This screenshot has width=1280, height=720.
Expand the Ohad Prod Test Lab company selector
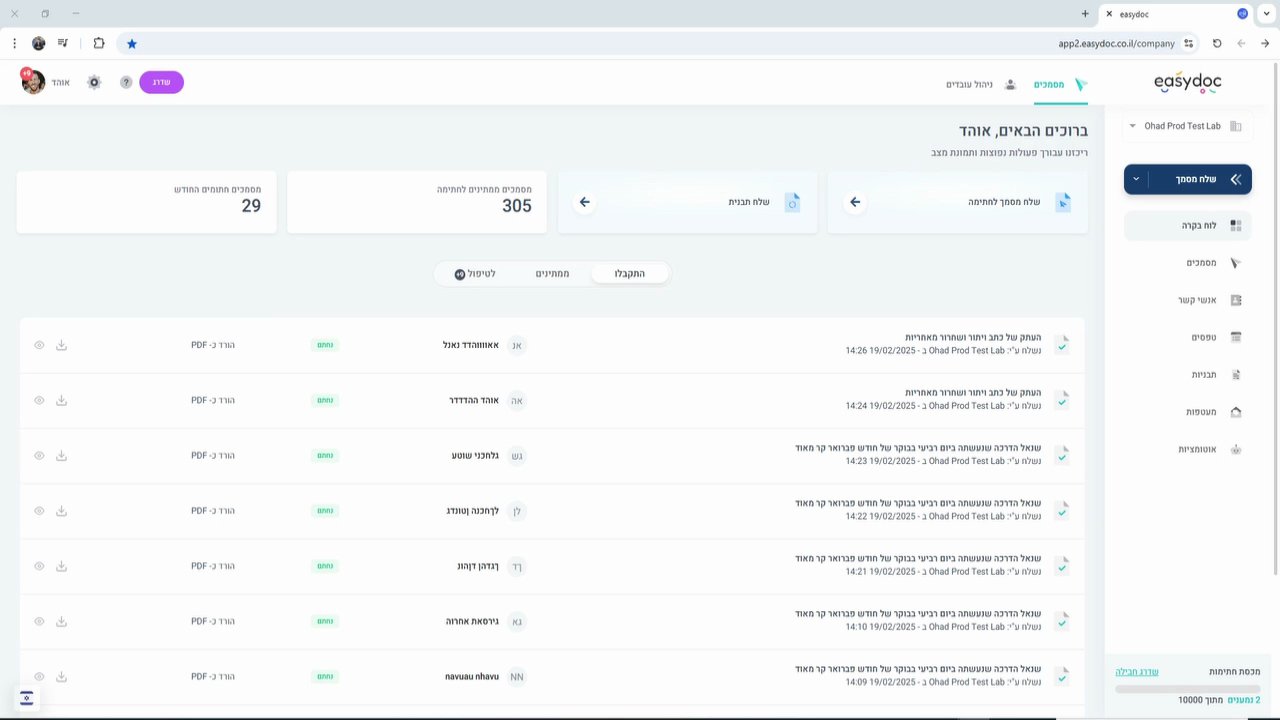(1187, 126)
